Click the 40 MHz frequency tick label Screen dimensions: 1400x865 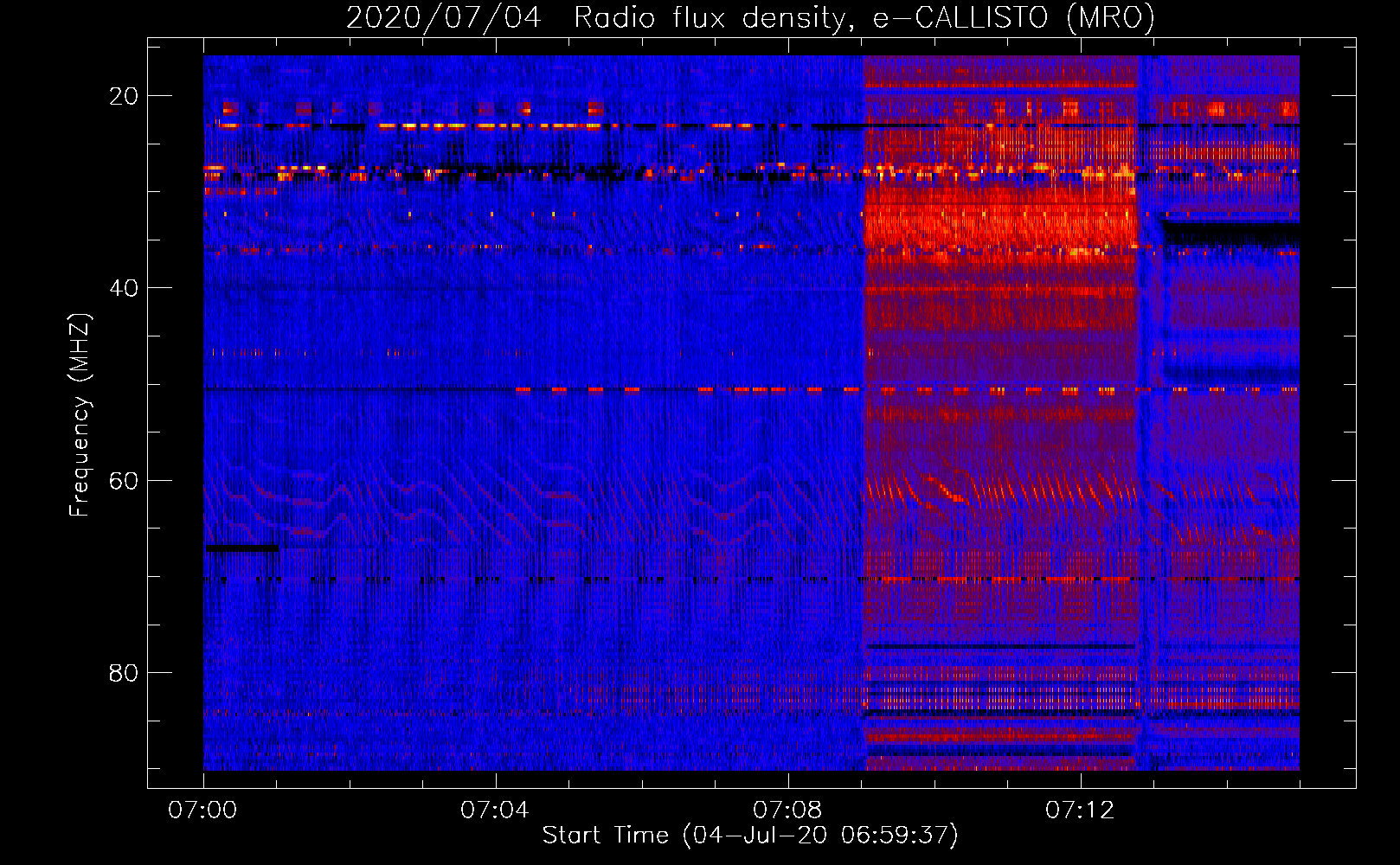[124, 288]
